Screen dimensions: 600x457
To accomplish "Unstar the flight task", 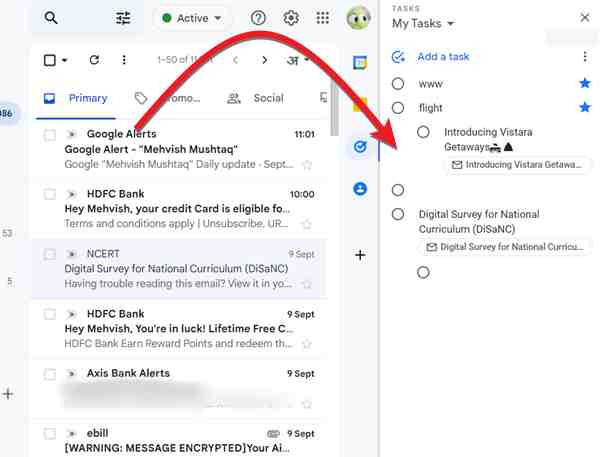I will [x=585, y=107].
